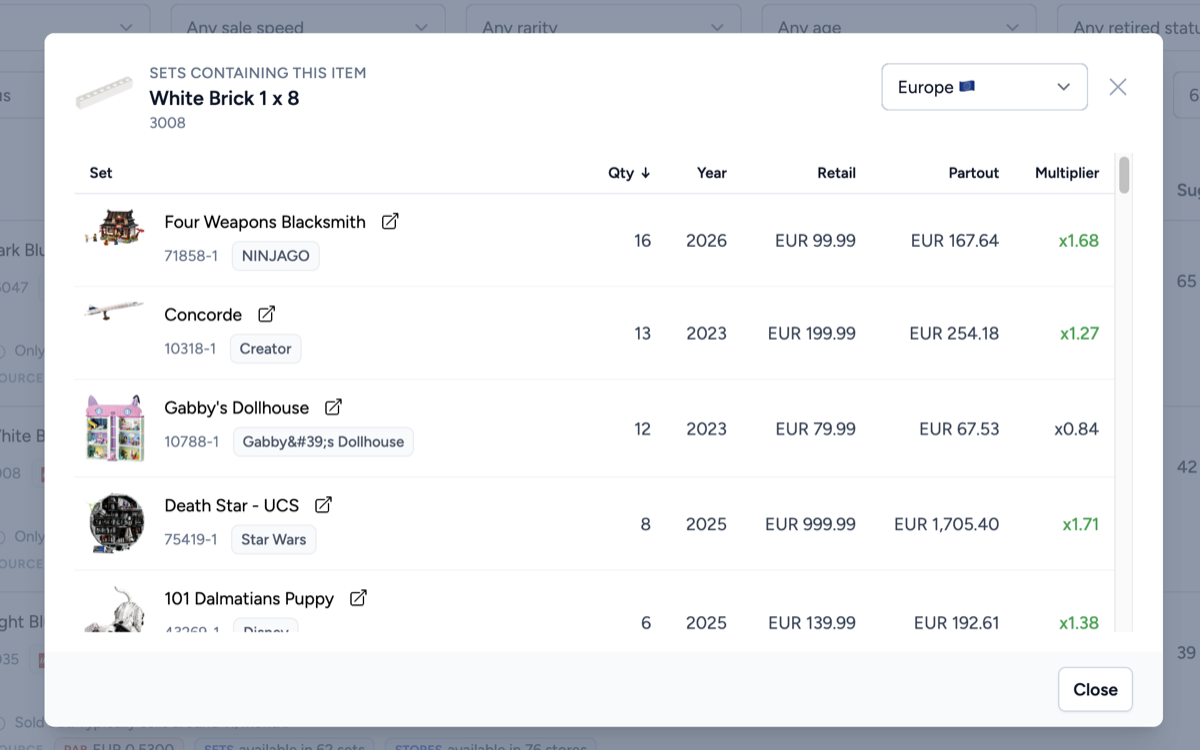Click the EUR 1,705.40 partout value
Image resolution: width=1200 pixels, height=750 pixels.
(x=946, y=524)
